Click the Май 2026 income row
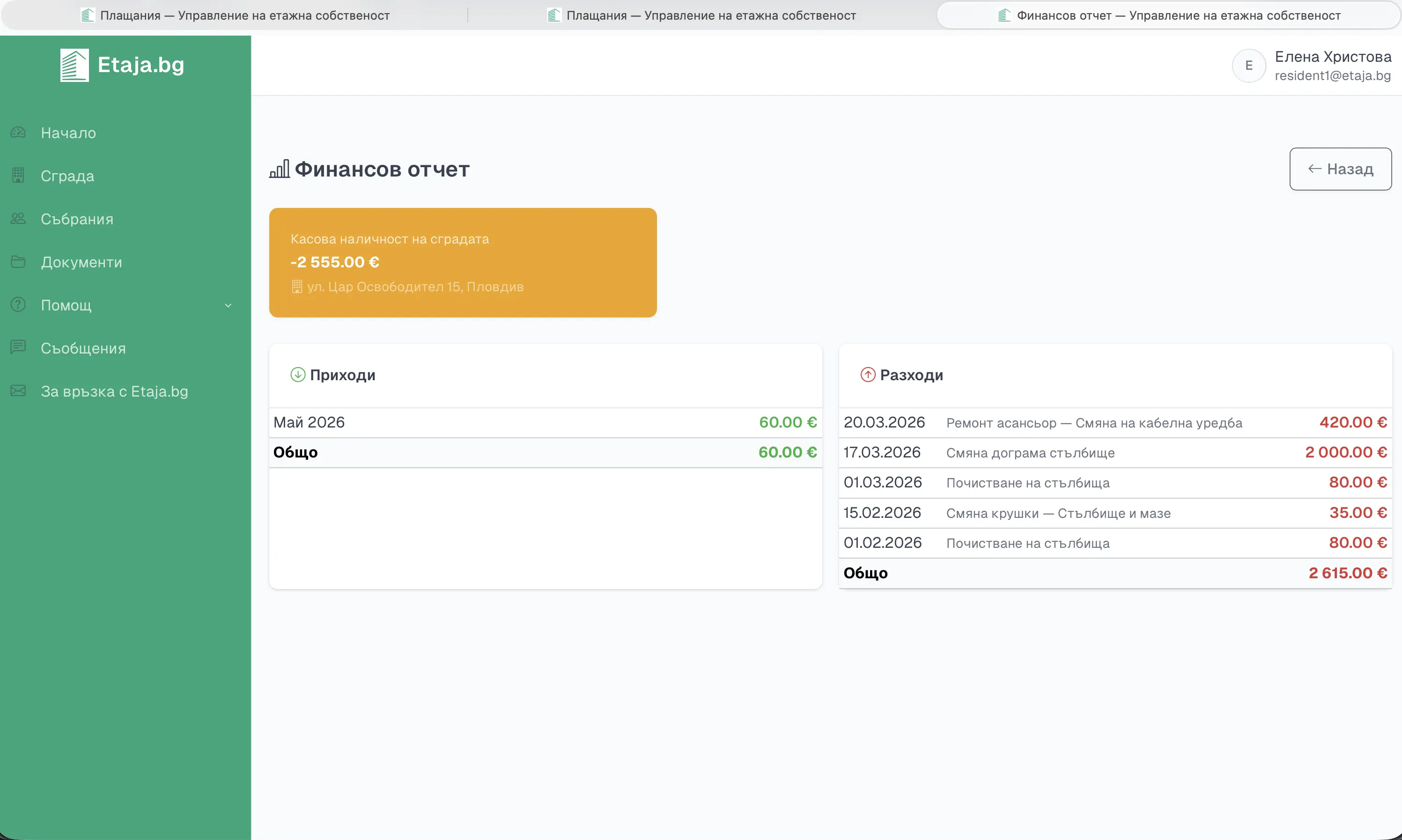Image resolution: width=1402 pixels, height=840 pixels. pyautogui.click(x=546, y=422)
